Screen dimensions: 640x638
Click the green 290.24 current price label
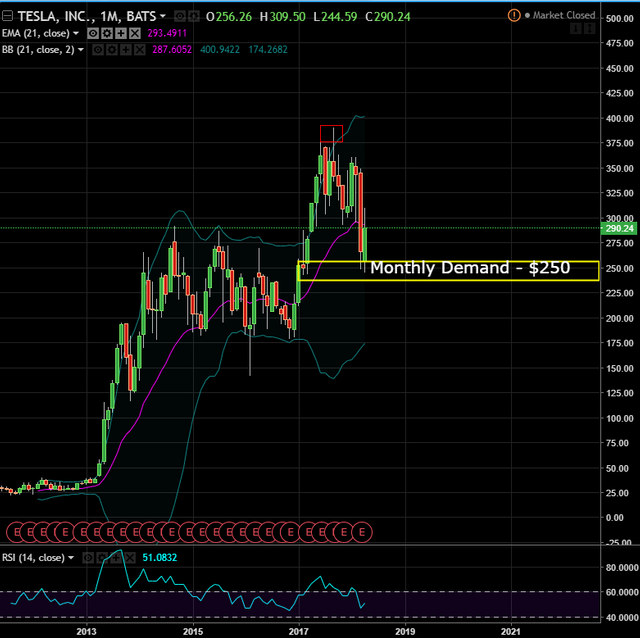point(619,228)
